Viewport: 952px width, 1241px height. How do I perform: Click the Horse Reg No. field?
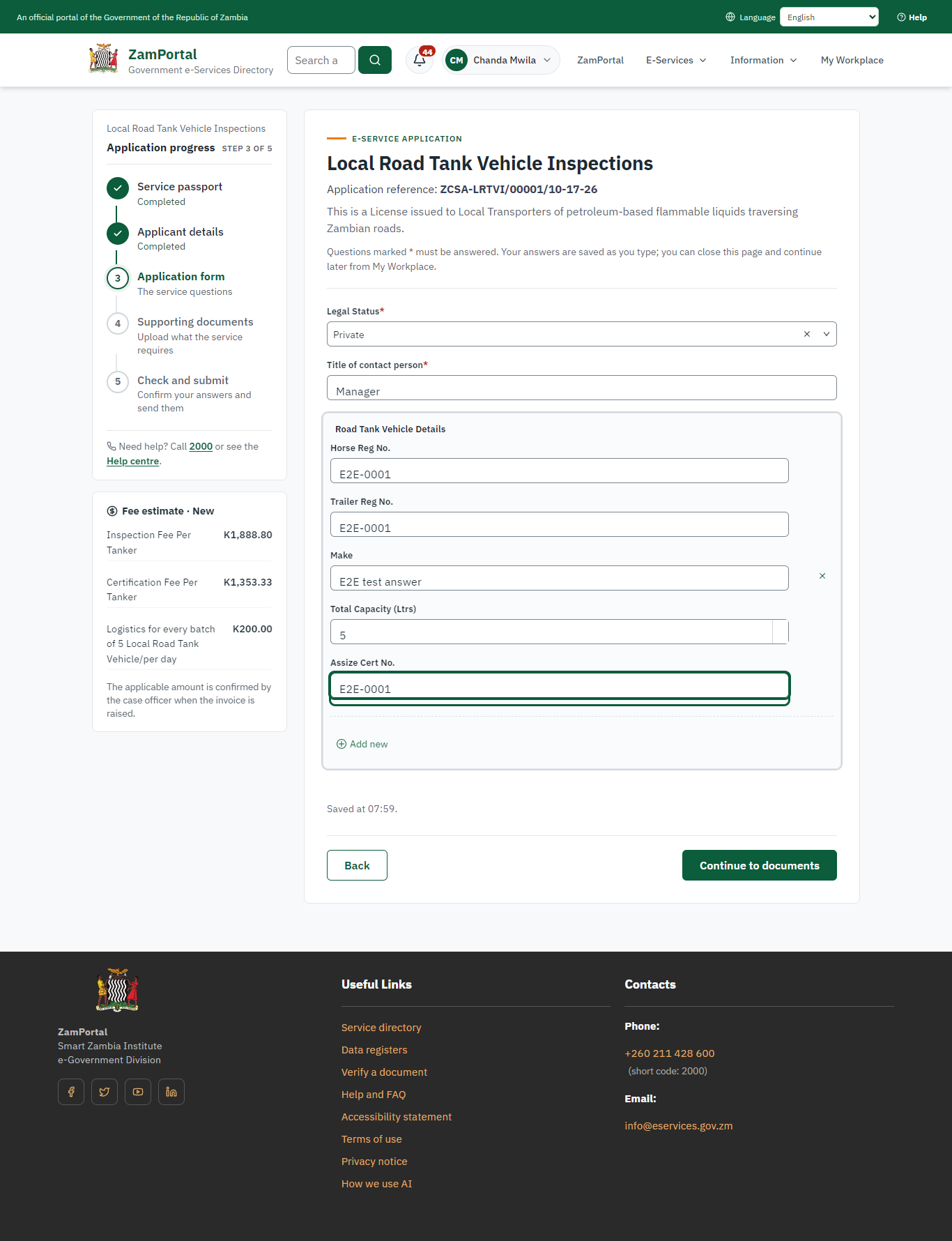click(560, 471)
